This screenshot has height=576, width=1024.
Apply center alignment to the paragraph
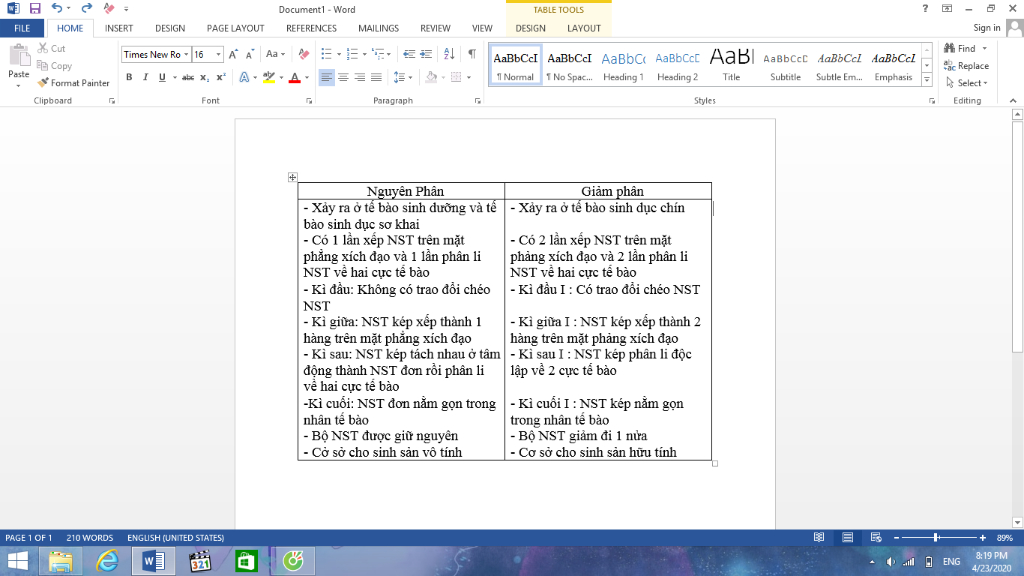pos(344,77)
